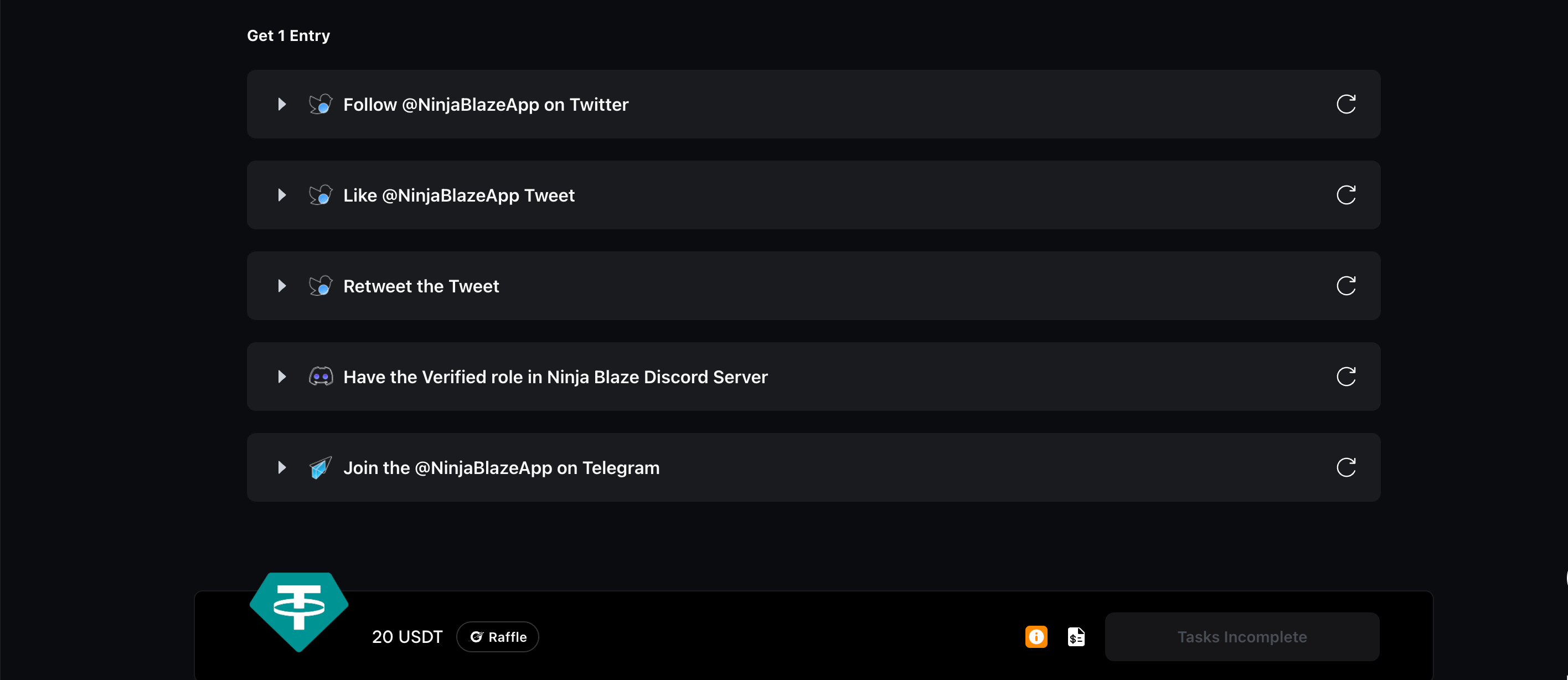1568x680 pixels.
Task: Click the '20 USDT' reward text
Action: [407, 637]
